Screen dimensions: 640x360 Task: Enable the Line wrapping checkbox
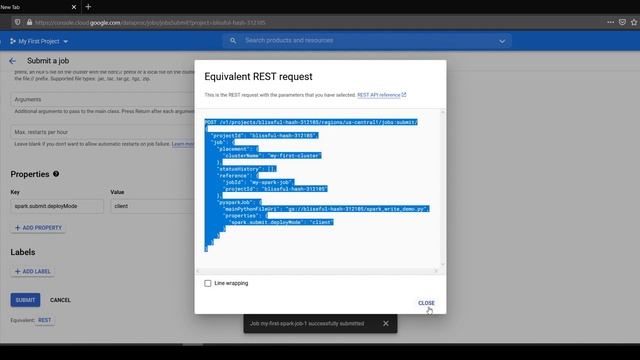click(208, 283)
